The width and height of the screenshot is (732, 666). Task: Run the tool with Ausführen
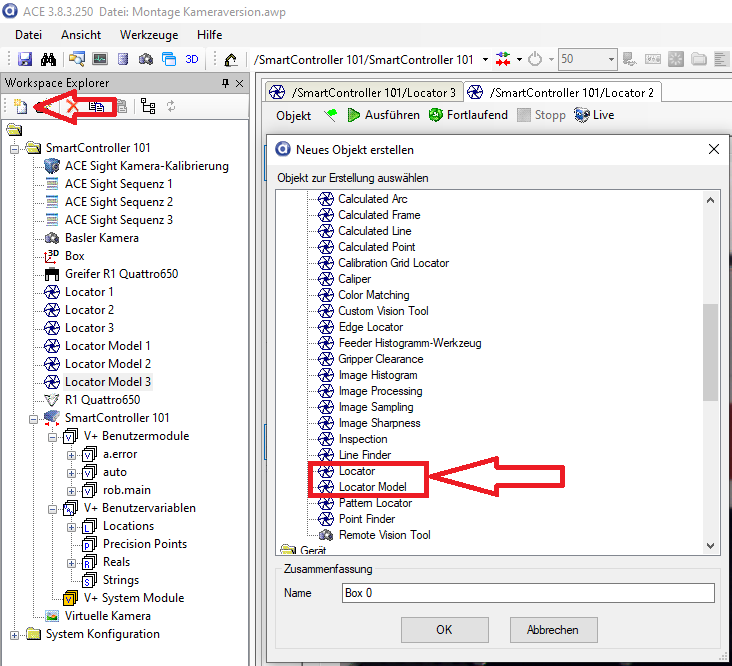tap(383, 115)
